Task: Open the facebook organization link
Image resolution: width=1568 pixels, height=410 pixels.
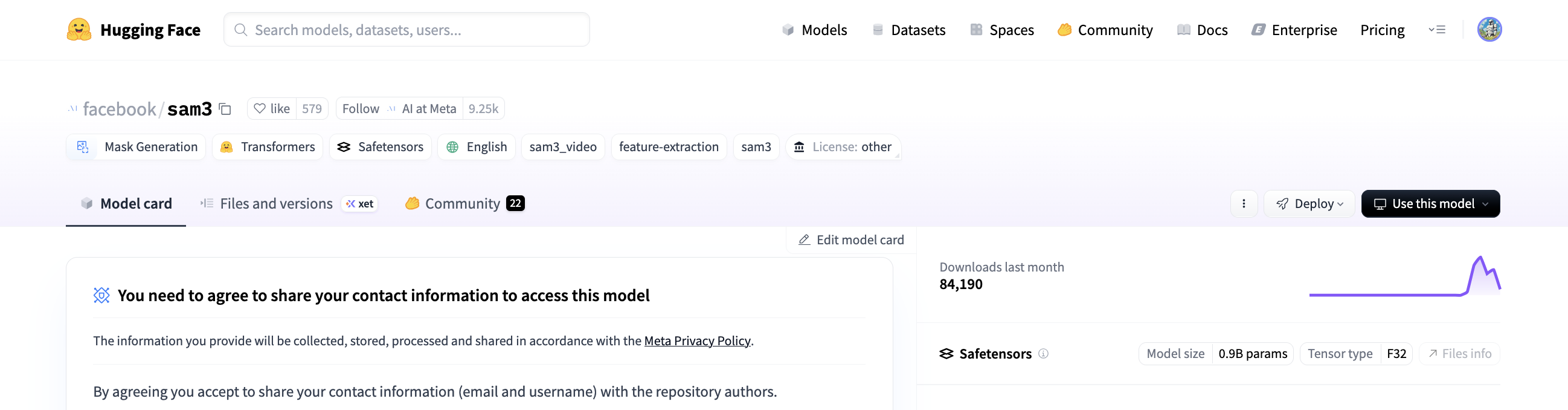Action: pyautogui.click(x=120, y=109)
